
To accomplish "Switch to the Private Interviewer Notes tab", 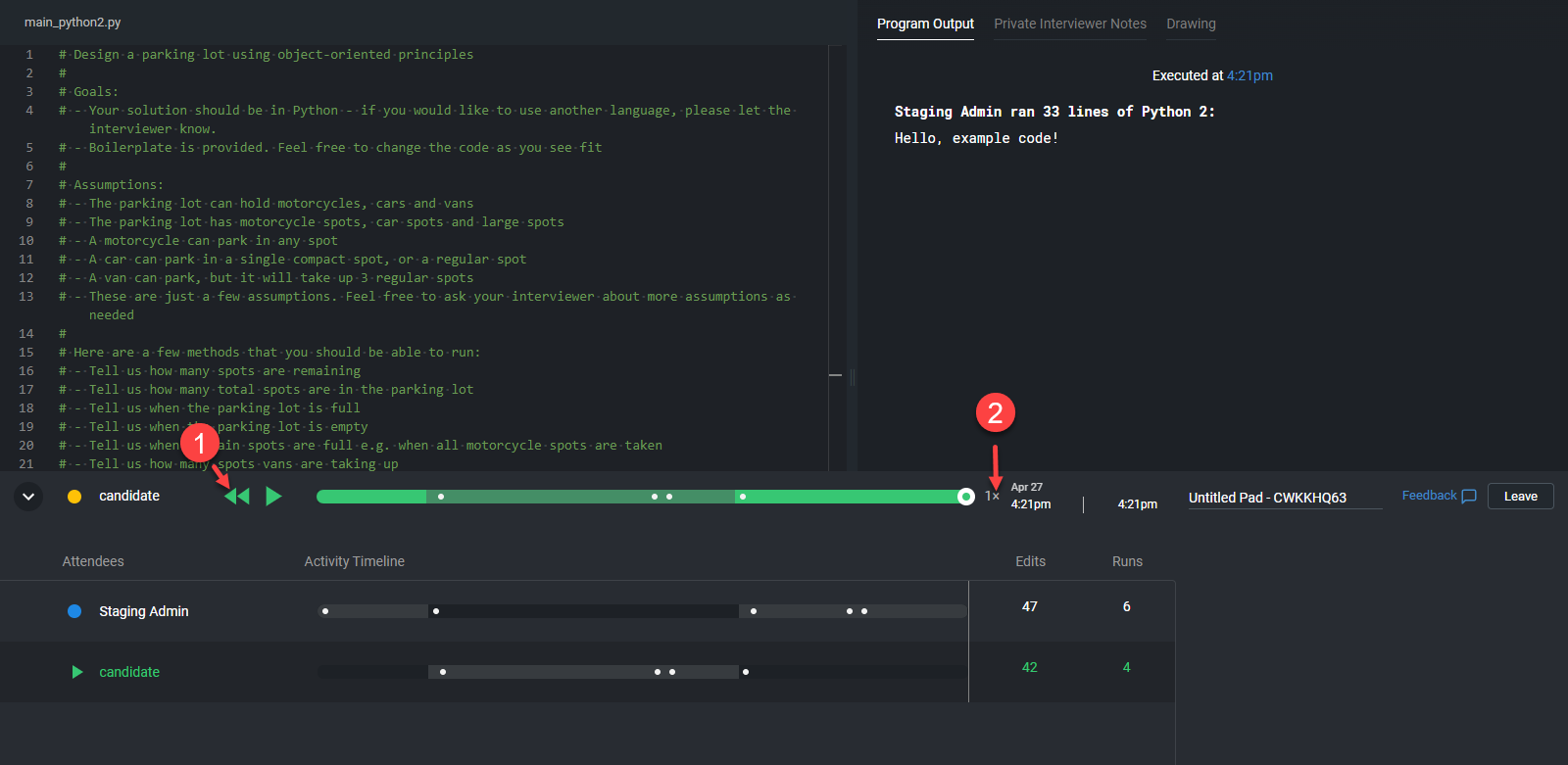I will pos(1069,24).
